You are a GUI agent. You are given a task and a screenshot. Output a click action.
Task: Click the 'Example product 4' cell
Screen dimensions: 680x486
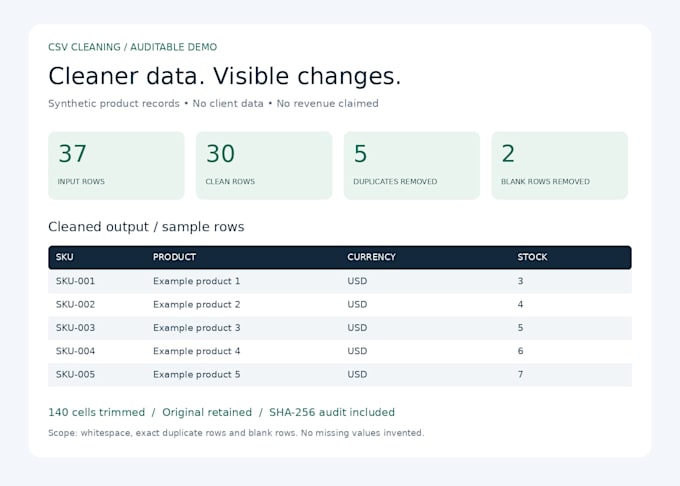coord(196,351)
